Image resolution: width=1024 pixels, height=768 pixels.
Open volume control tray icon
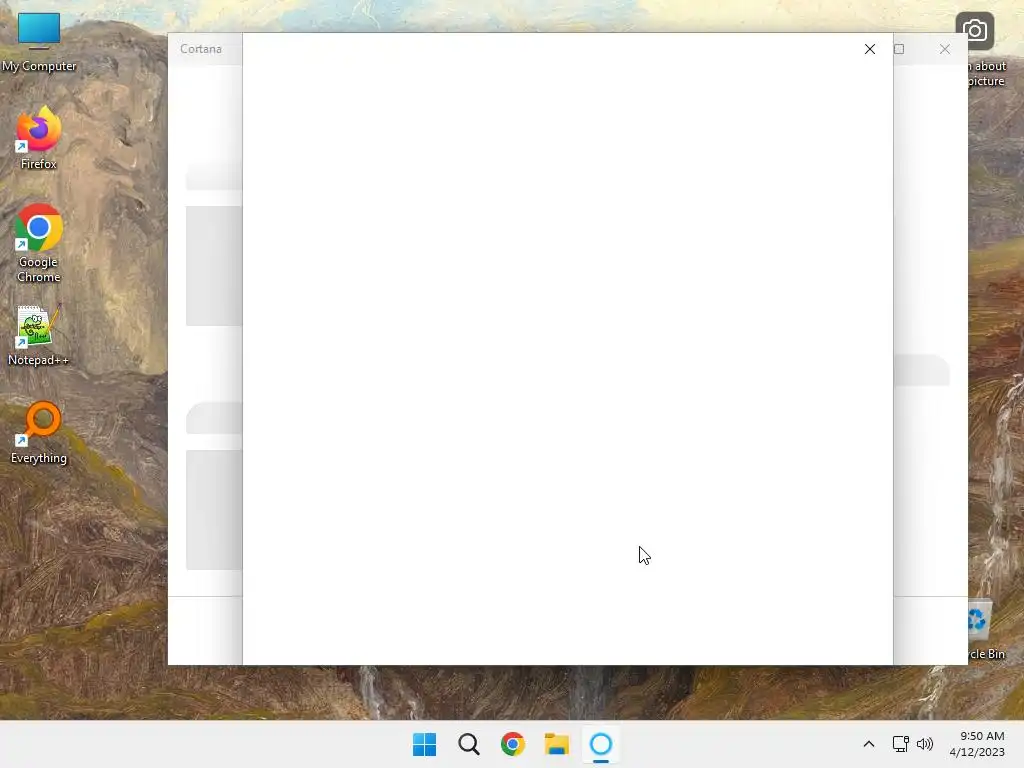(x=925, y=744)
